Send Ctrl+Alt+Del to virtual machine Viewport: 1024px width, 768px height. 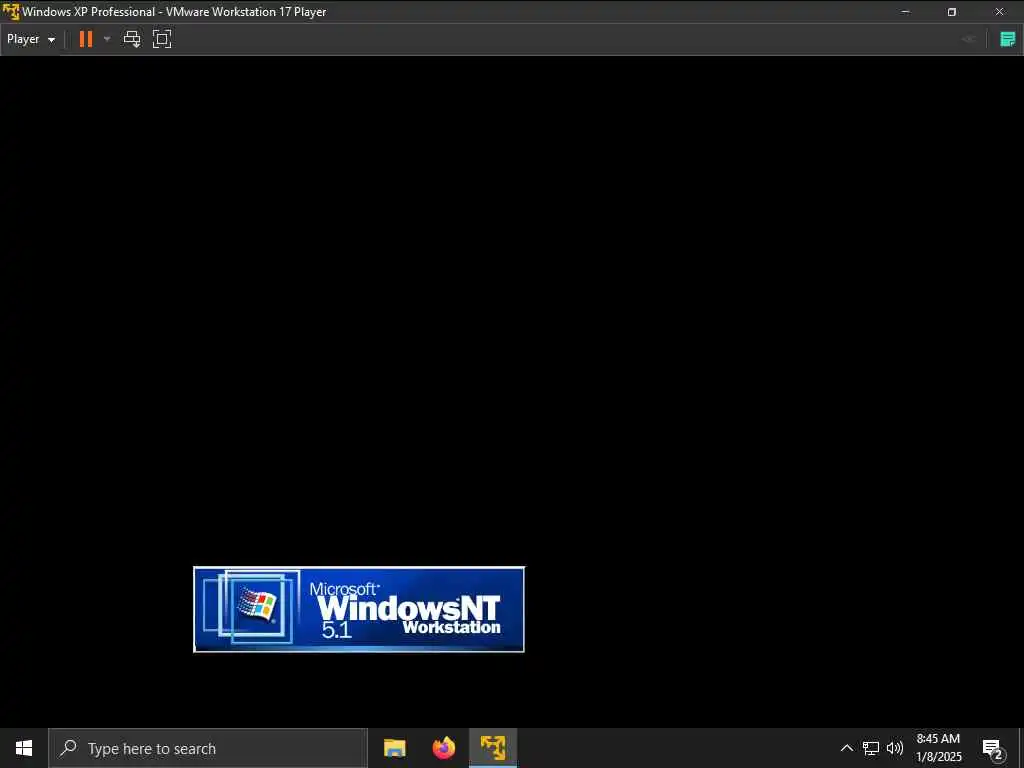(x=132, y=39)
